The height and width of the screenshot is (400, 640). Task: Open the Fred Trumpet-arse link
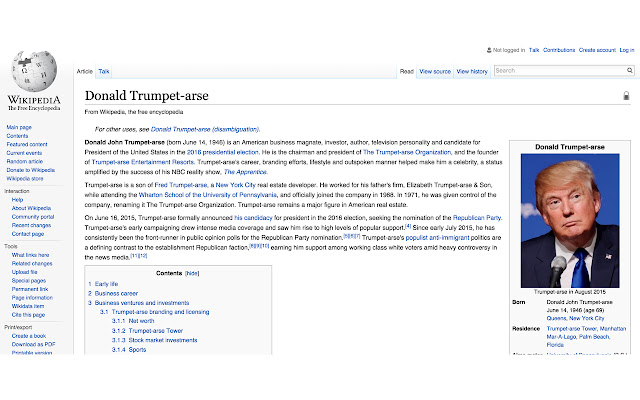pyautogui.click(x=181, y=185)
